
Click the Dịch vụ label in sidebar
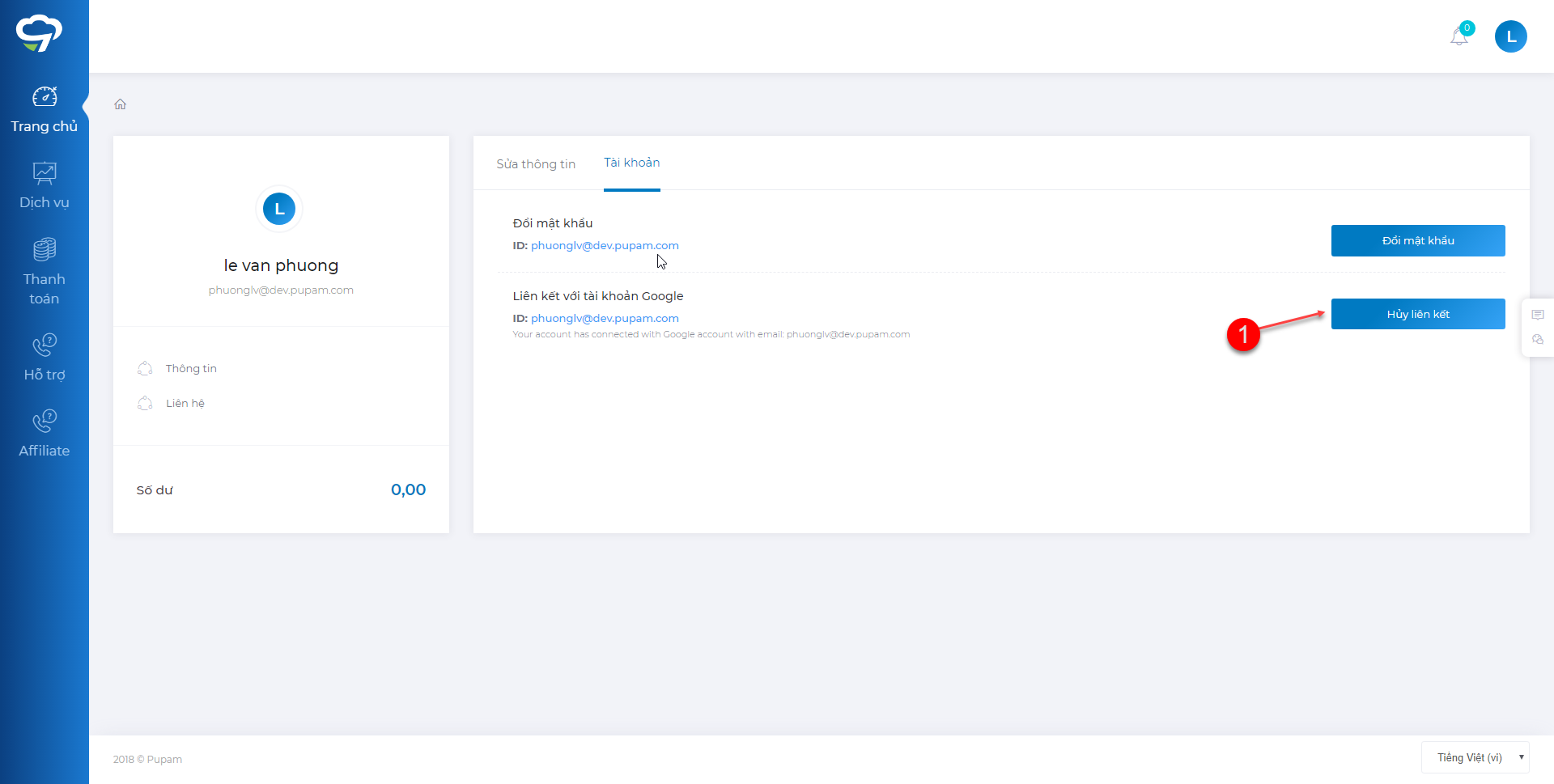pyautogui.click(x=45, y=202)
